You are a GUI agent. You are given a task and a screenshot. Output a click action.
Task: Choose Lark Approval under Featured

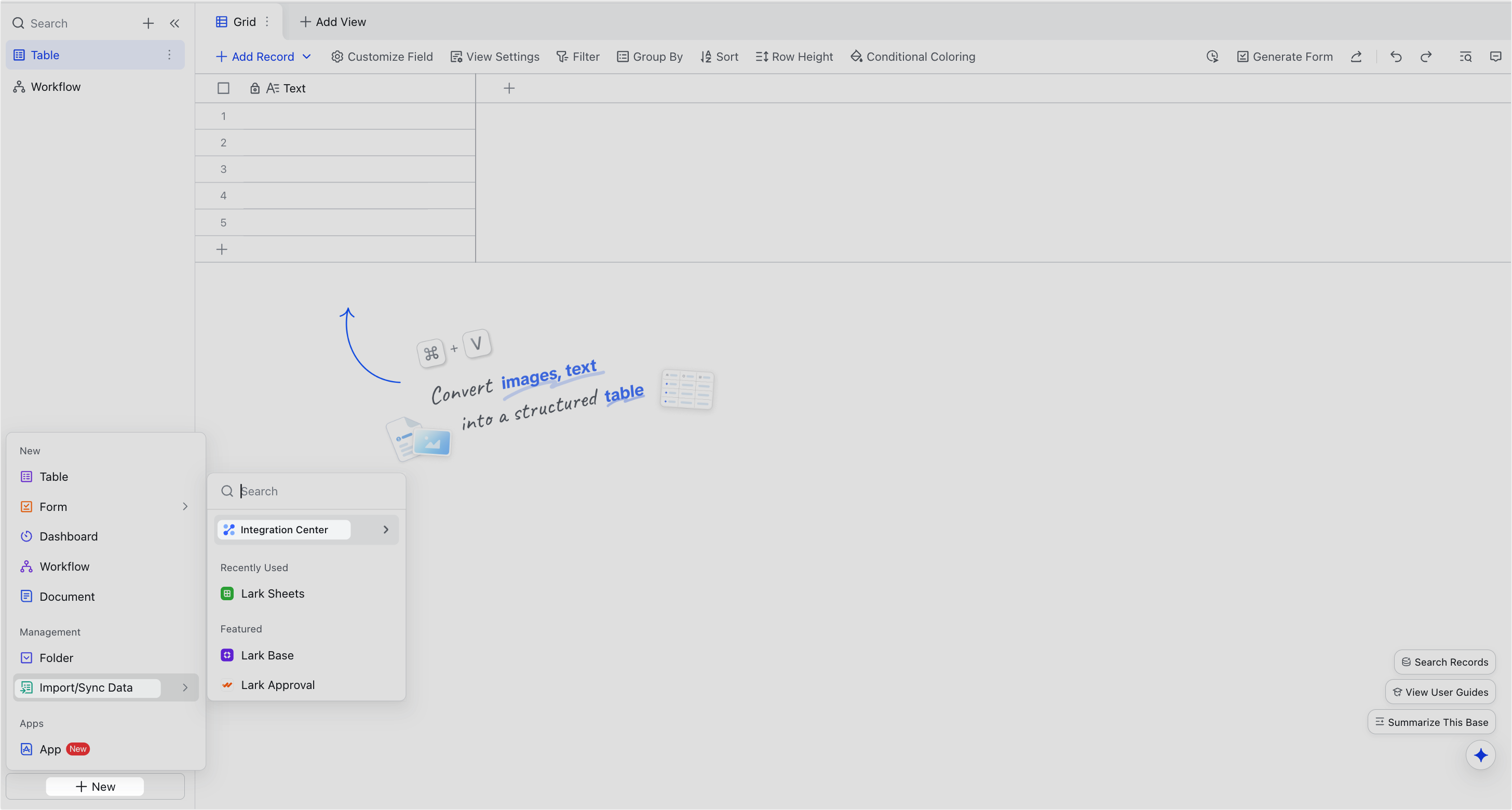click(306, 685)
